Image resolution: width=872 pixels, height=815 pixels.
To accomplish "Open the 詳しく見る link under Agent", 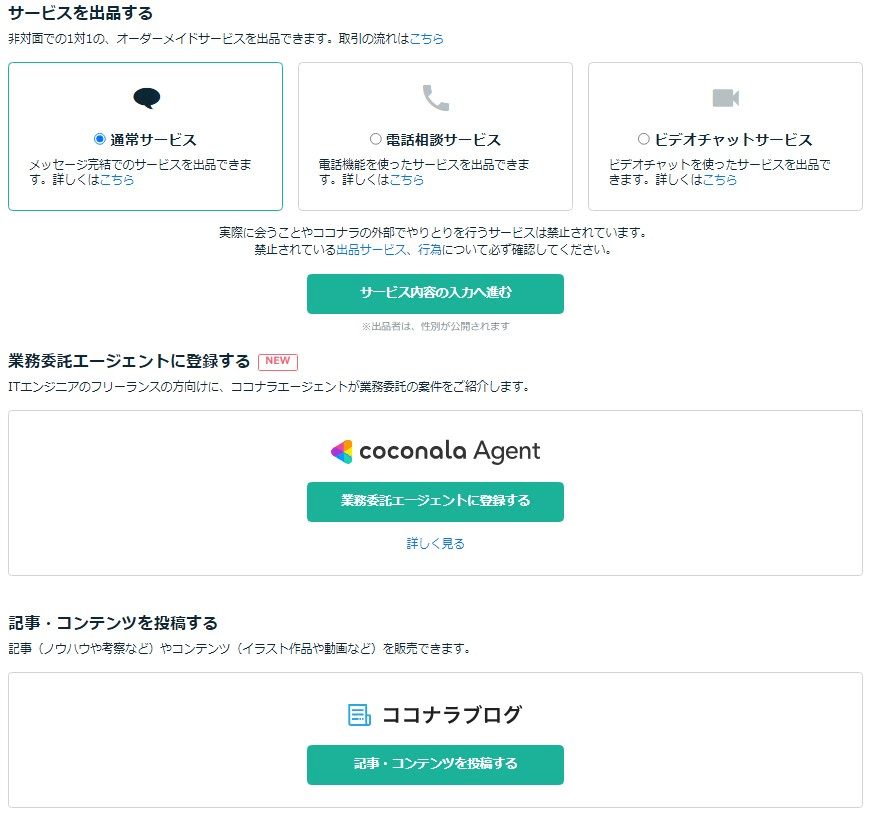I will coord(435,543).
